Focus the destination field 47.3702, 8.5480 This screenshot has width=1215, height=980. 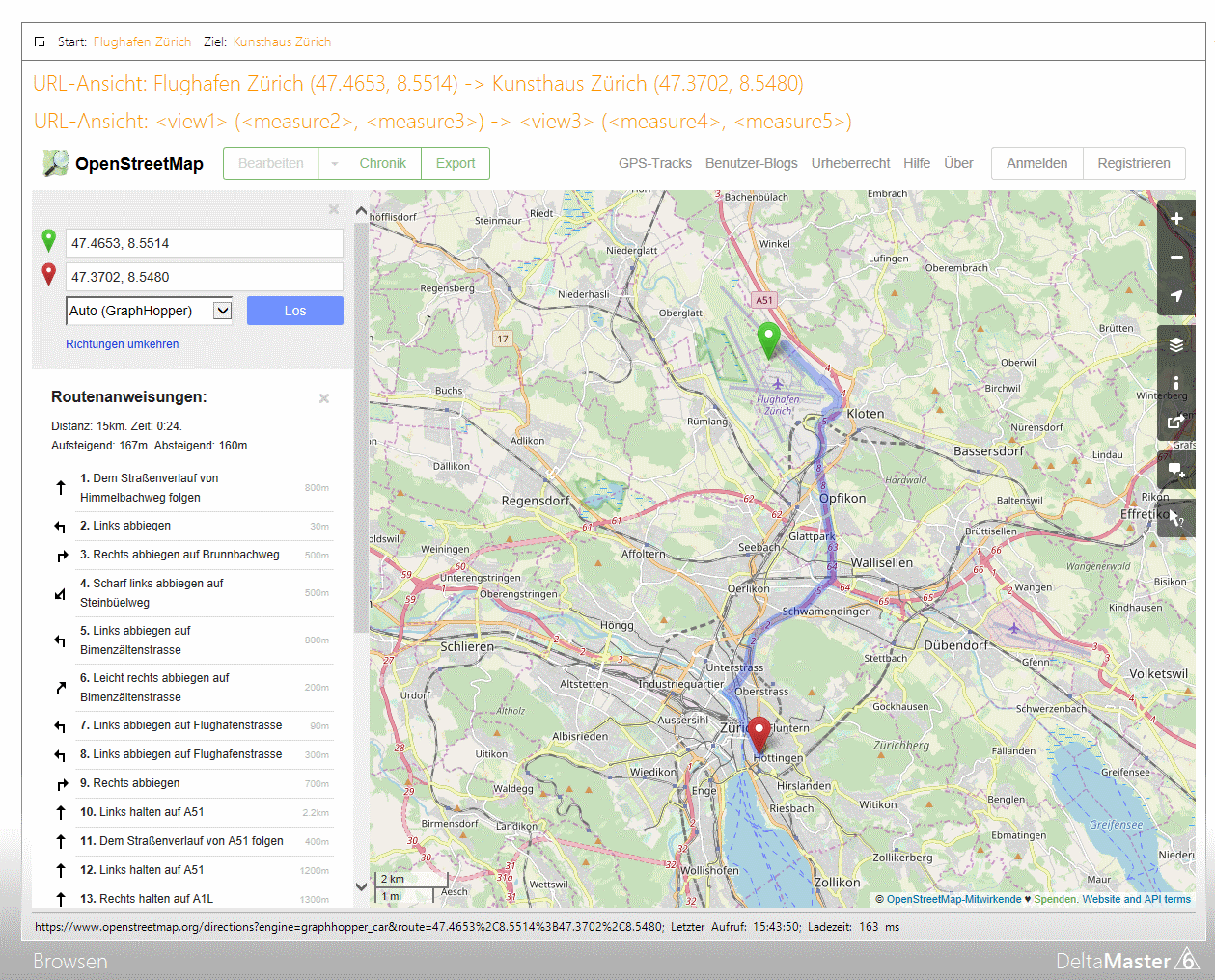[x=205, y=277]
